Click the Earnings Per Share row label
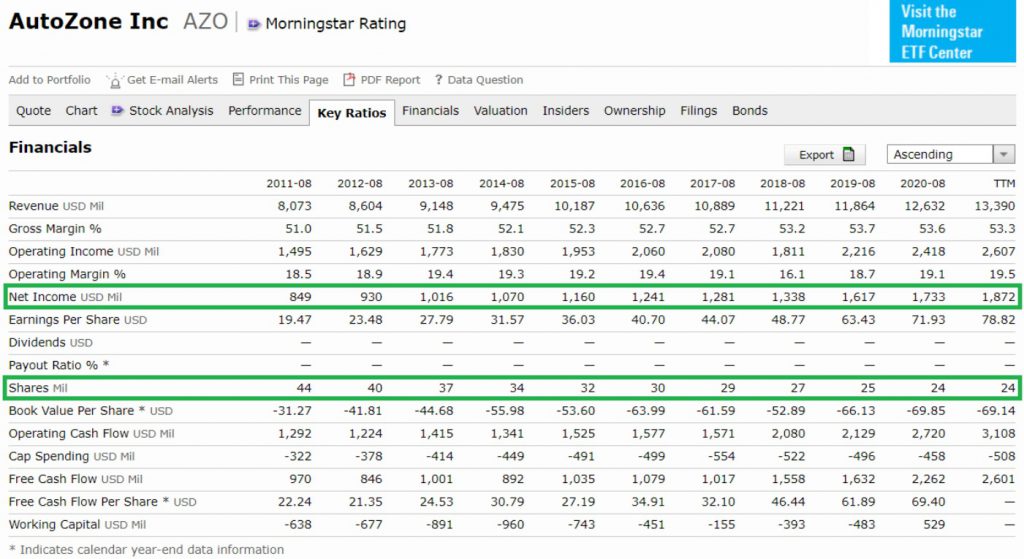 (x=78, y=319)
